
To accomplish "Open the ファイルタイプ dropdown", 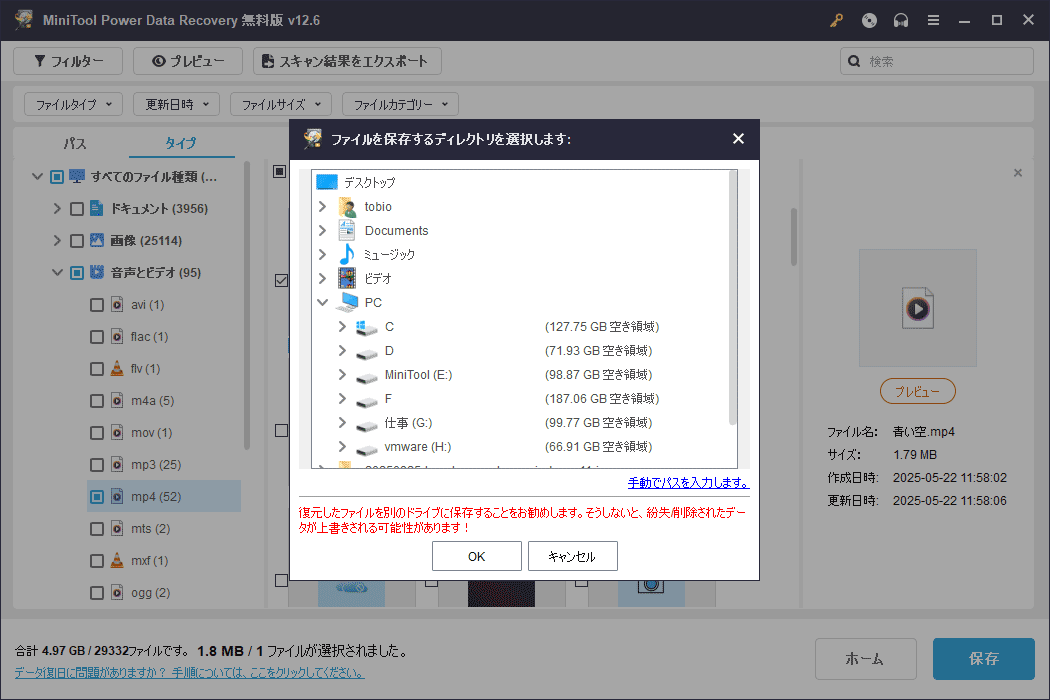I will (74, 104).
